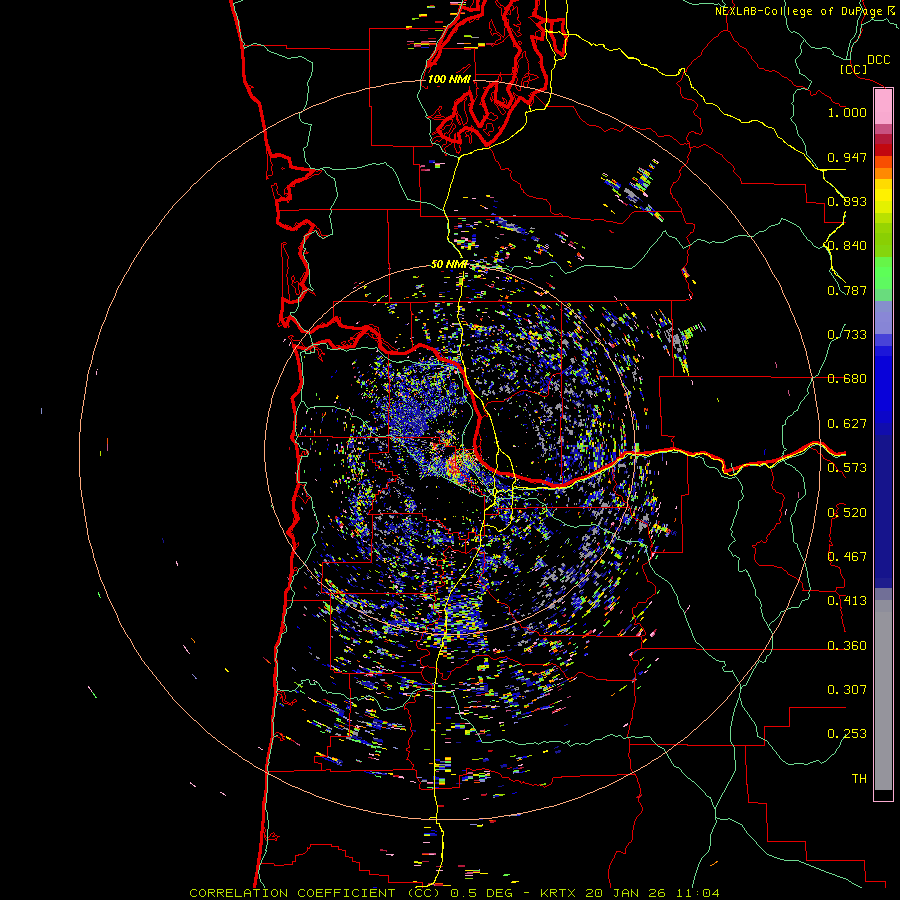Click the 0.360 value on the color scale
The image size is (900, 900).
click(847, 646)
